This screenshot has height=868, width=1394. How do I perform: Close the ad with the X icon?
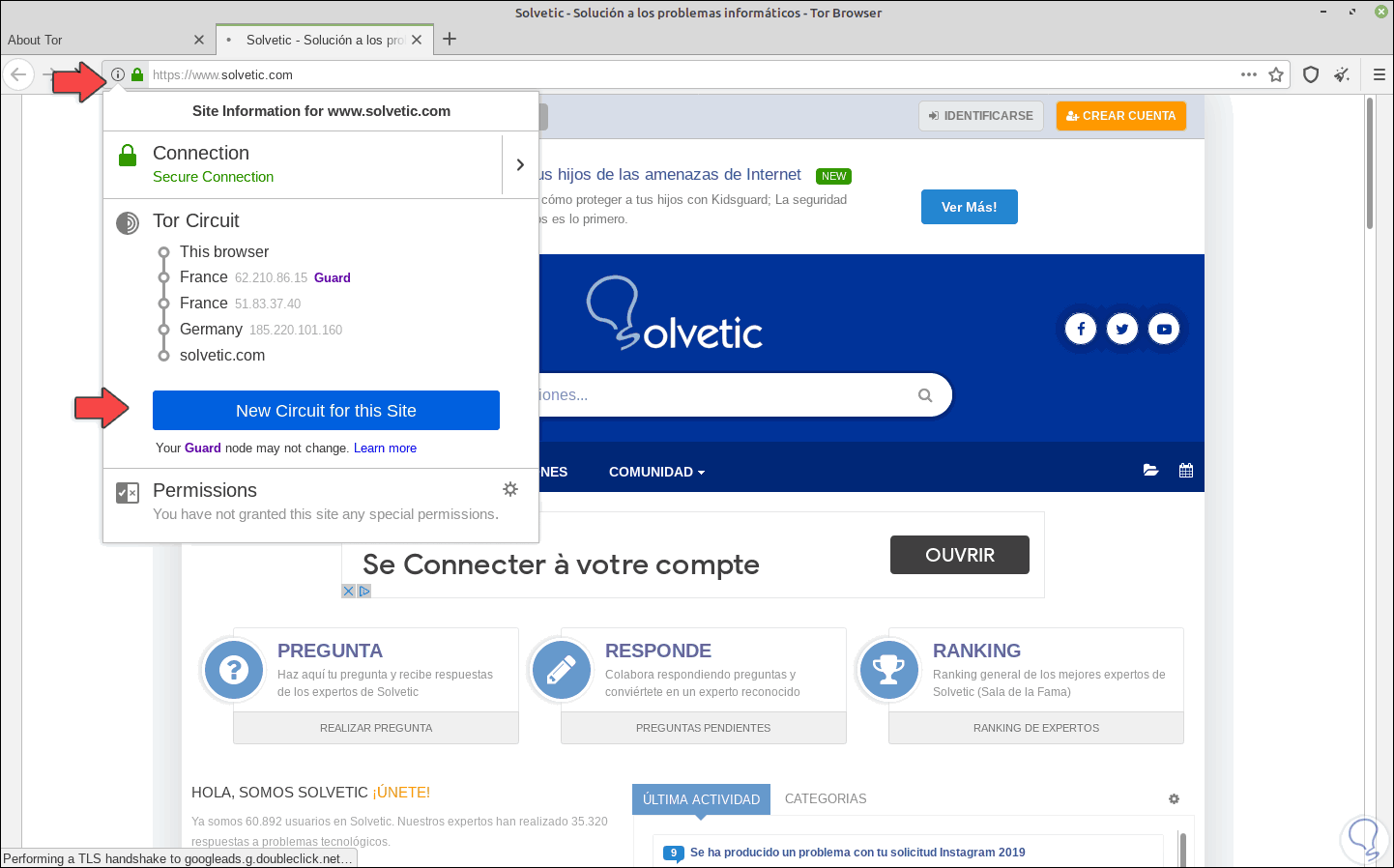tap(349, 591)
